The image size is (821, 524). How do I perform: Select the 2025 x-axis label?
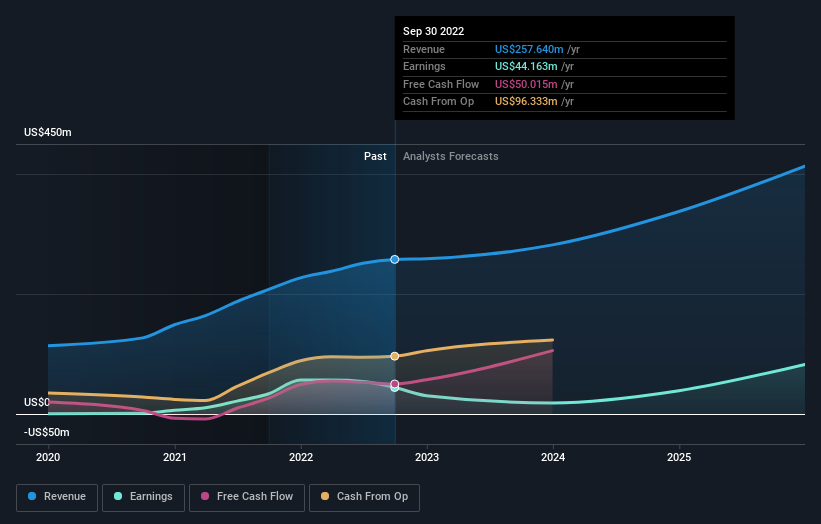pyautogui.click(x=679, y=458)
